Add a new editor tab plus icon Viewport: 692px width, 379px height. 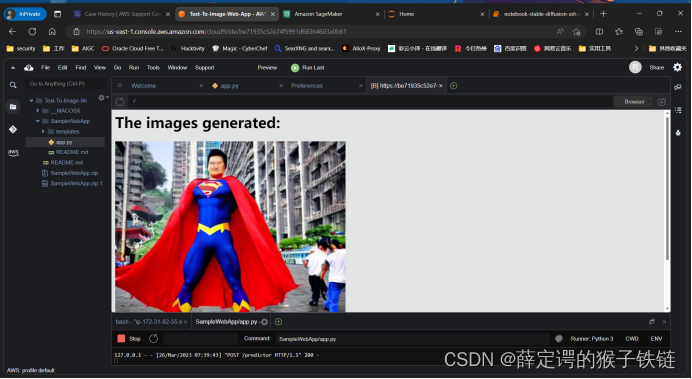point(453,86)
